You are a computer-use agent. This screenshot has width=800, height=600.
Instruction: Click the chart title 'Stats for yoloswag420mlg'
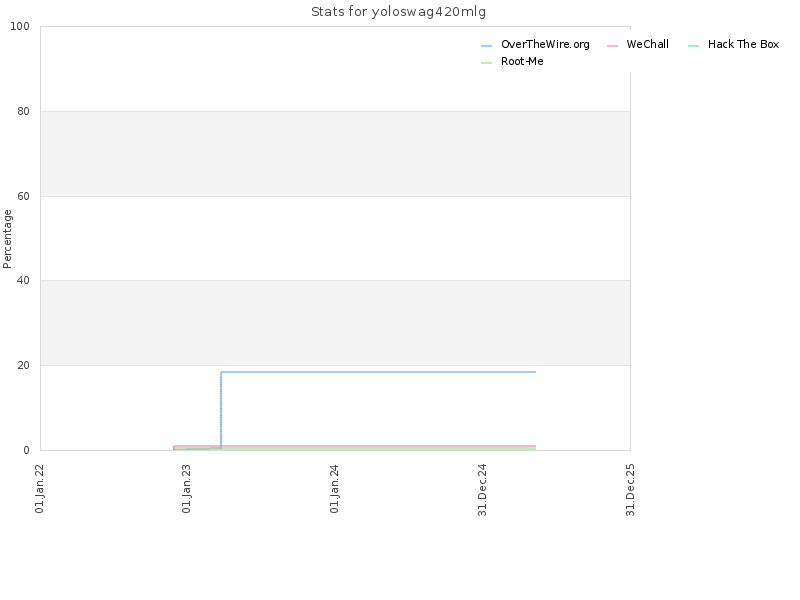[x=398, y=12]
